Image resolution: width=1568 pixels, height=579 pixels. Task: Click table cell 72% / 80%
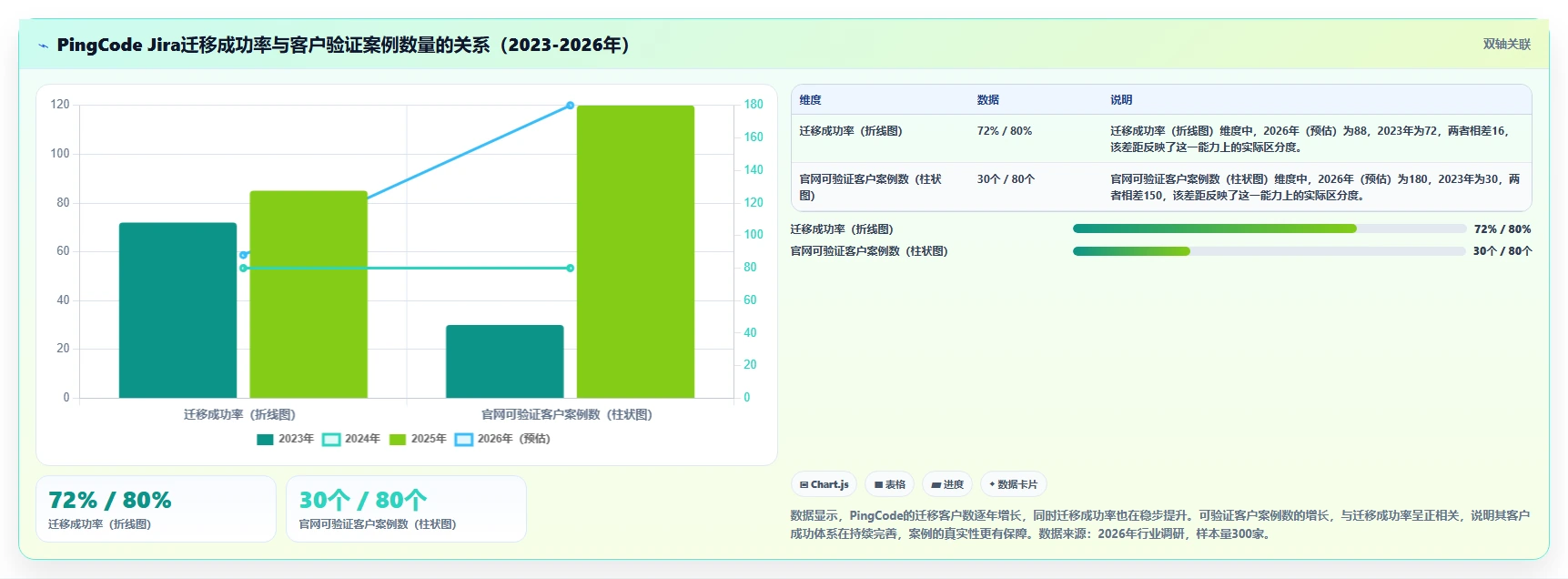(x=1005, y=131)
